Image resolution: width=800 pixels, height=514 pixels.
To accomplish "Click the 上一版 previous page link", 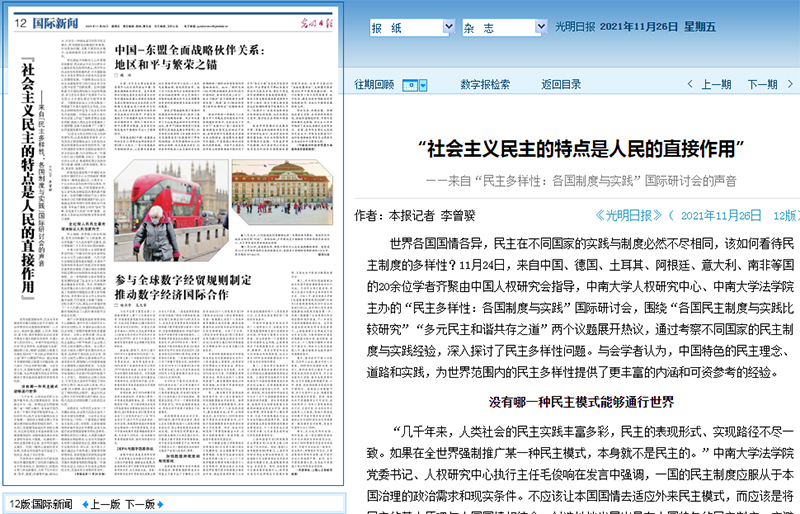I will [x=105, y=504].
